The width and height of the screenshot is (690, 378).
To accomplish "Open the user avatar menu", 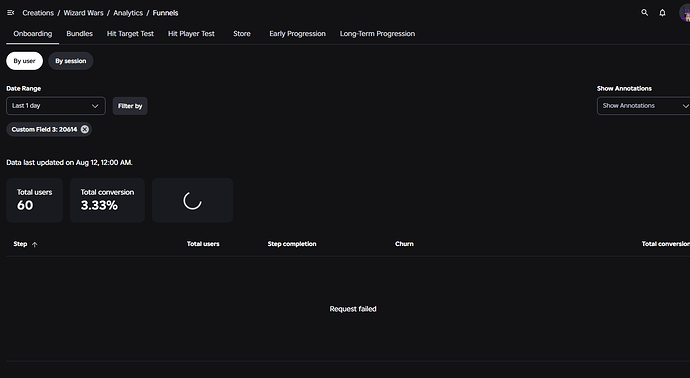I will click(685, 13).
